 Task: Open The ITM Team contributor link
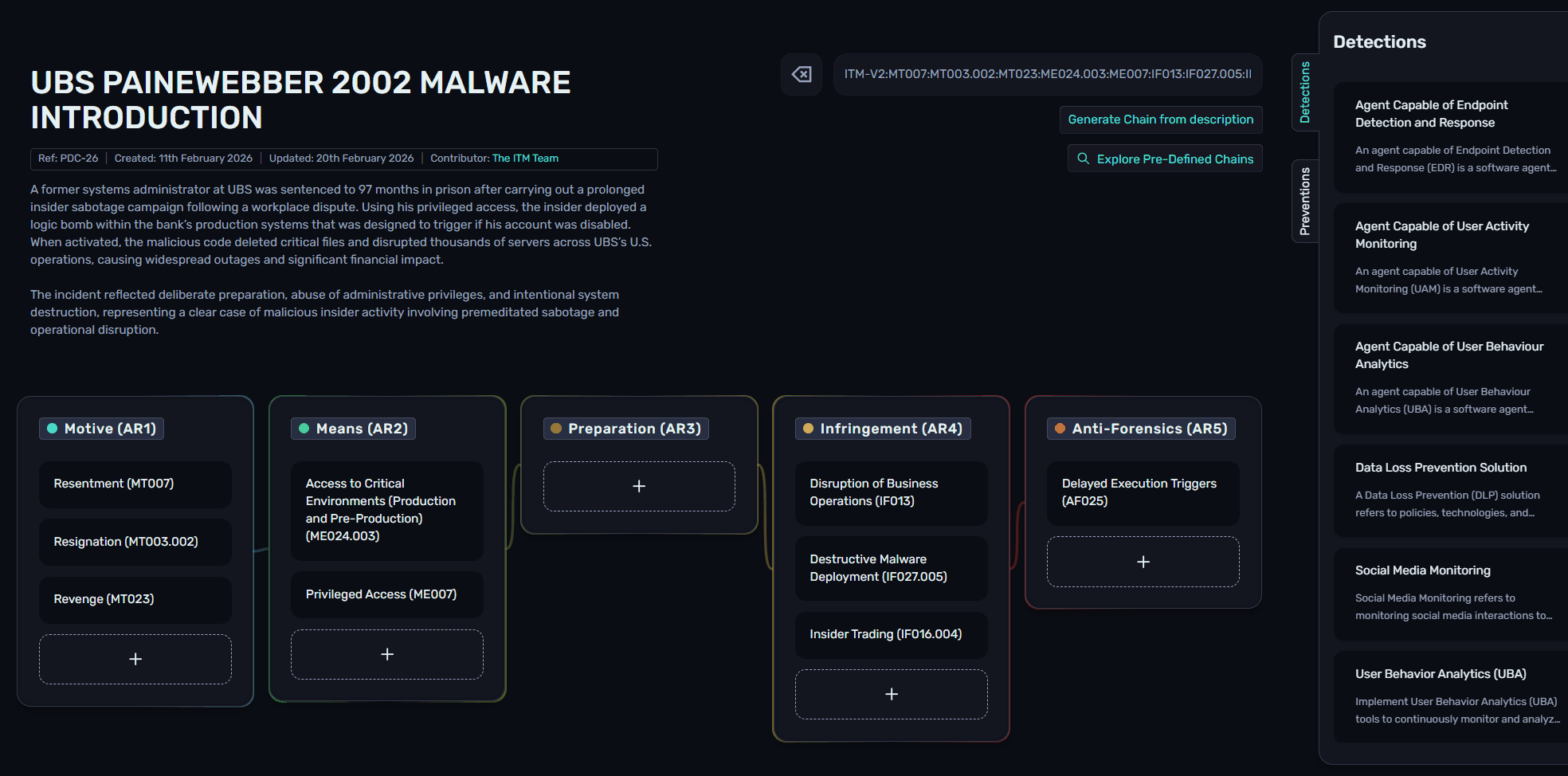click(x=525, y=159)
